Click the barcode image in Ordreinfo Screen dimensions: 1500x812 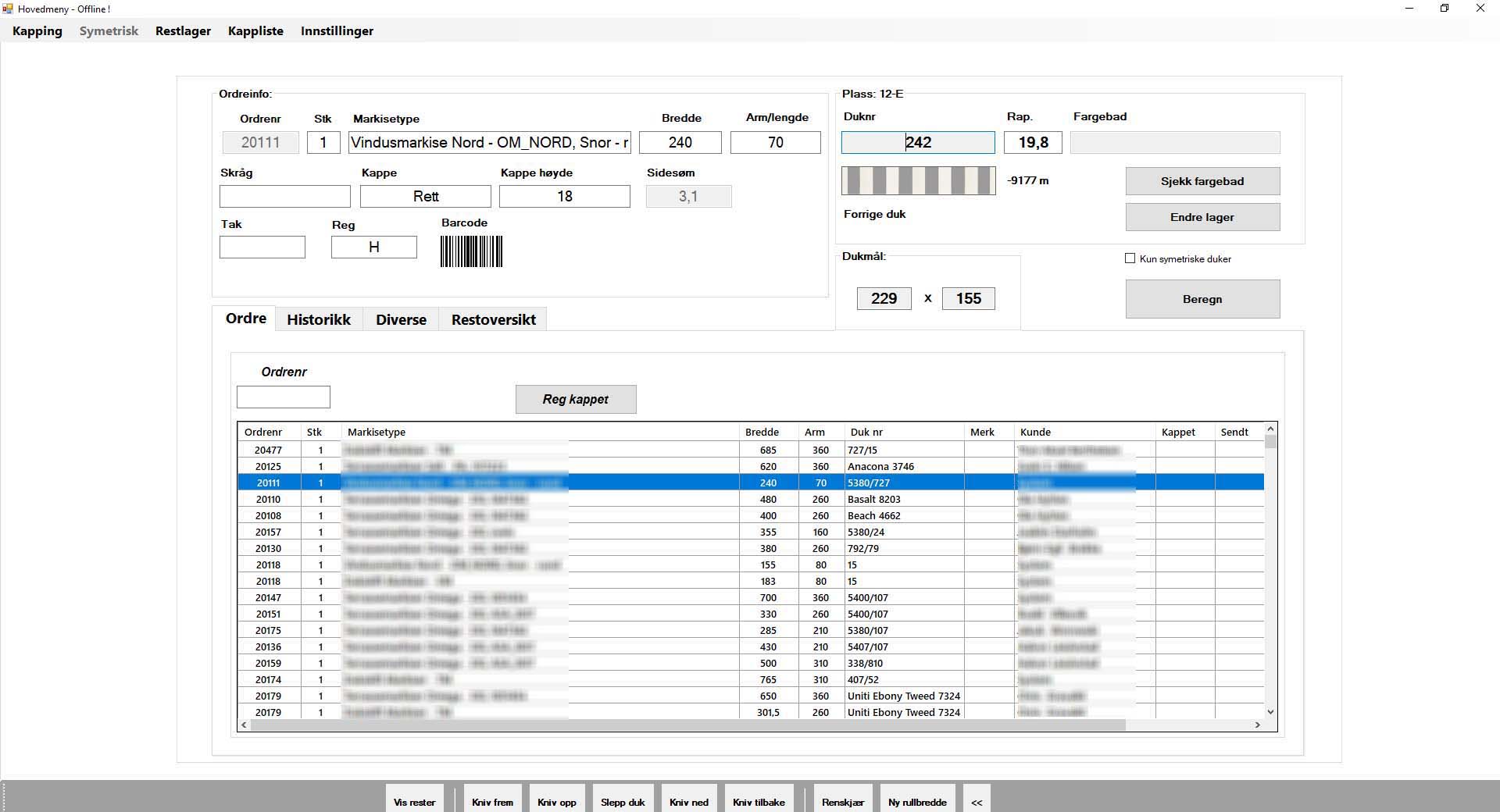point(471,251)
